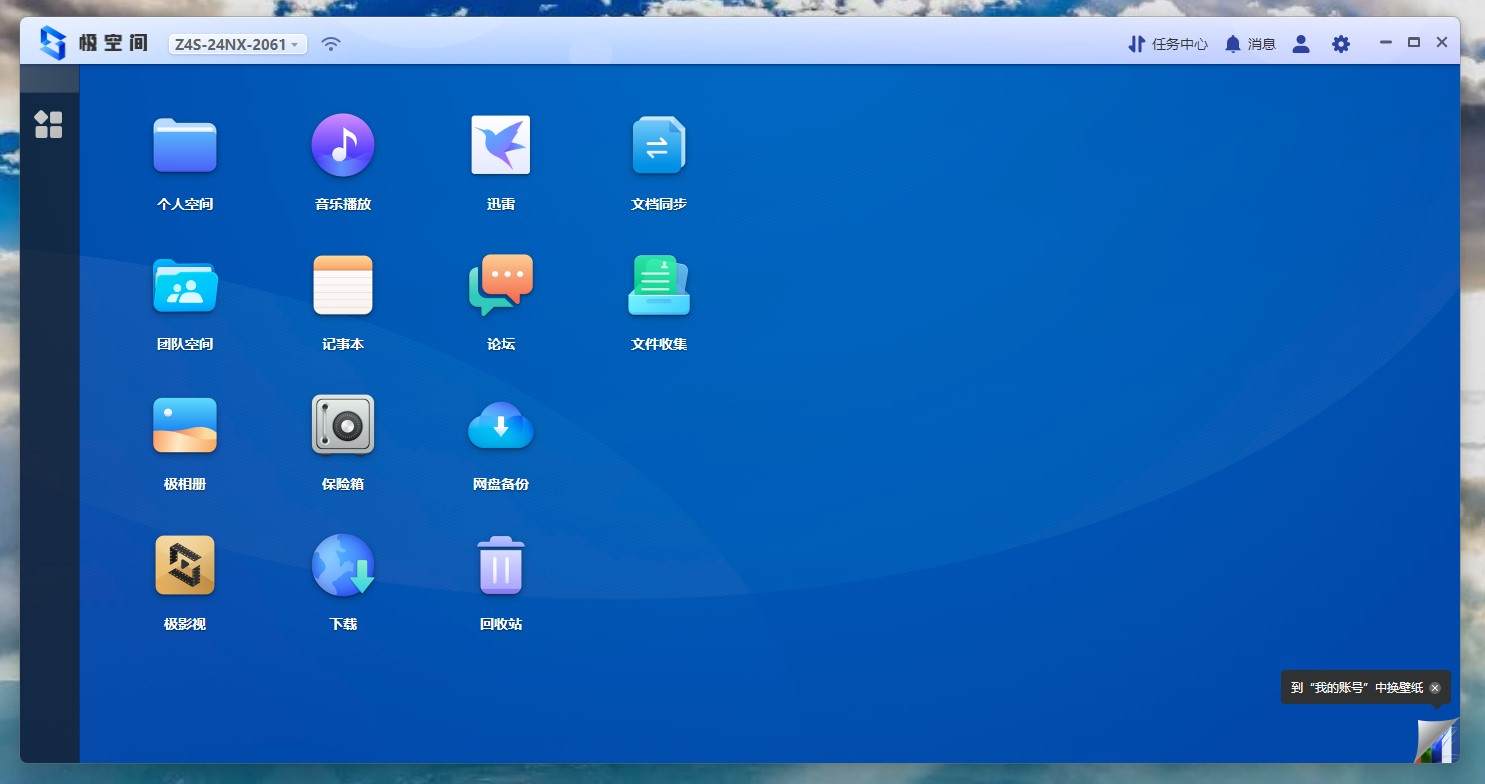Open the 论坛 forum app
Image resolution: width=1485 pixels, height=784 pixels.
click(x=501, y=286)
